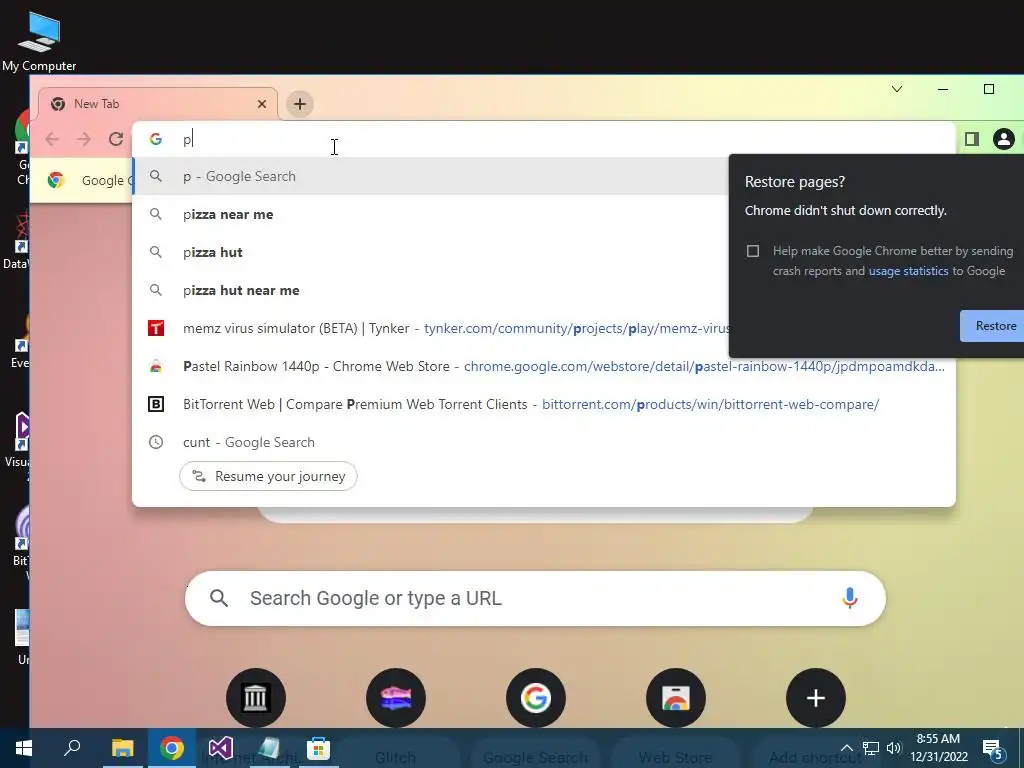Open My Computer desktop icon
The image size is (1024, 768).
39,40
